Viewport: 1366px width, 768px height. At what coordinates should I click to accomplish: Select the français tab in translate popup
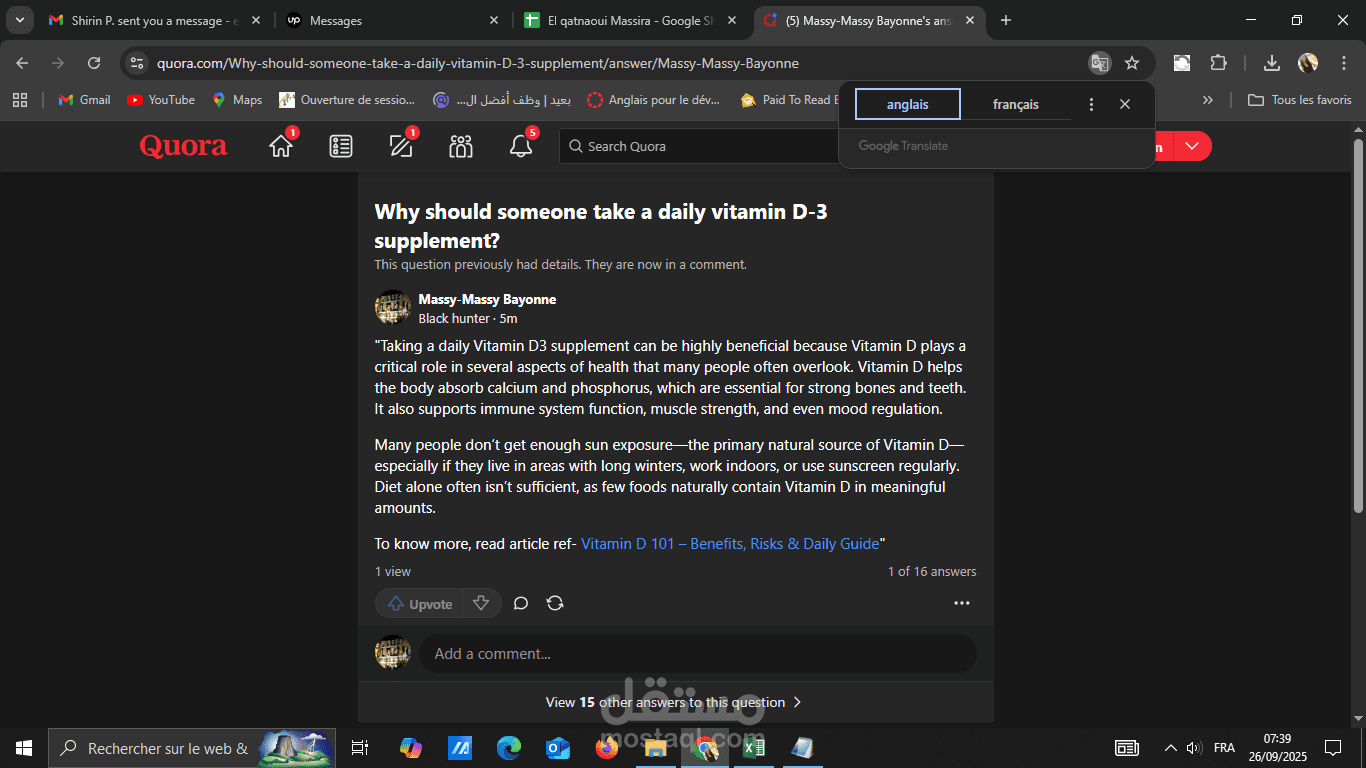click(1016, 104)
